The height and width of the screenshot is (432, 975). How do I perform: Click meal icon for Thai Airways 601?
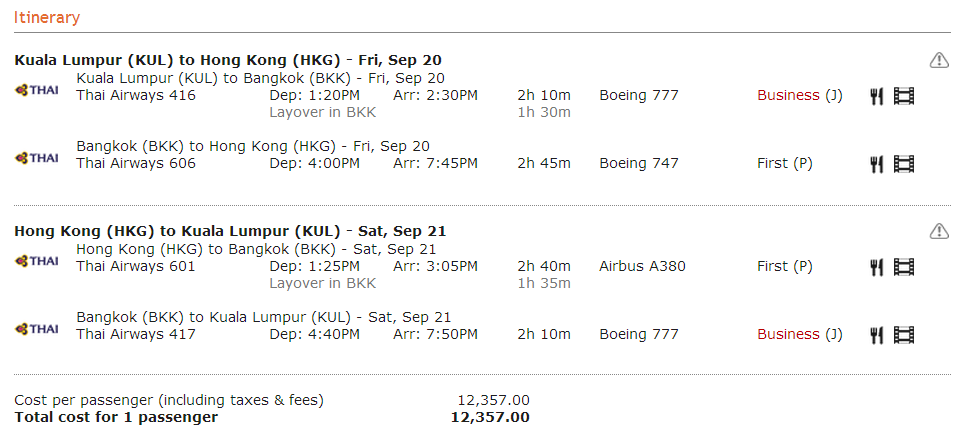pyautogui.click(x=877, y=267)
